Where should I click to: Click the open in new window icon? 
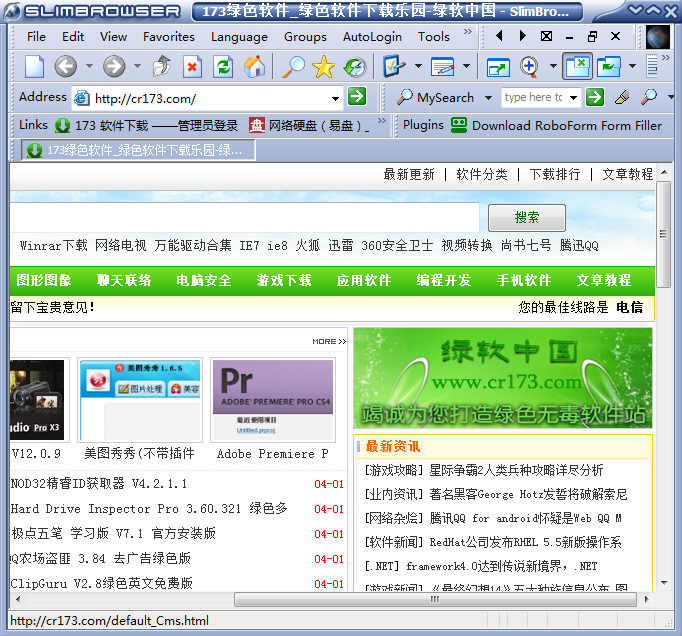[x=498, y=67]
